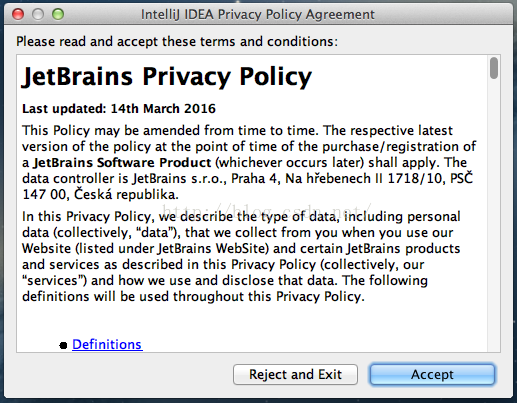The height and width of the screenshot is (403, 517).
Task: Click the Accept button
Action: coord(432,374)
